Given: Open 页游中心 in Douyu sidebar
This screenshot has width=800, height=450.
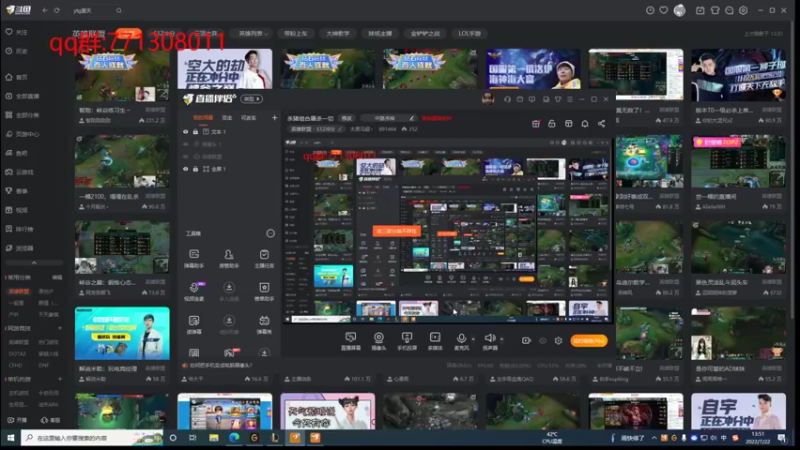Looking at the screenshot, I should (22, 134).
